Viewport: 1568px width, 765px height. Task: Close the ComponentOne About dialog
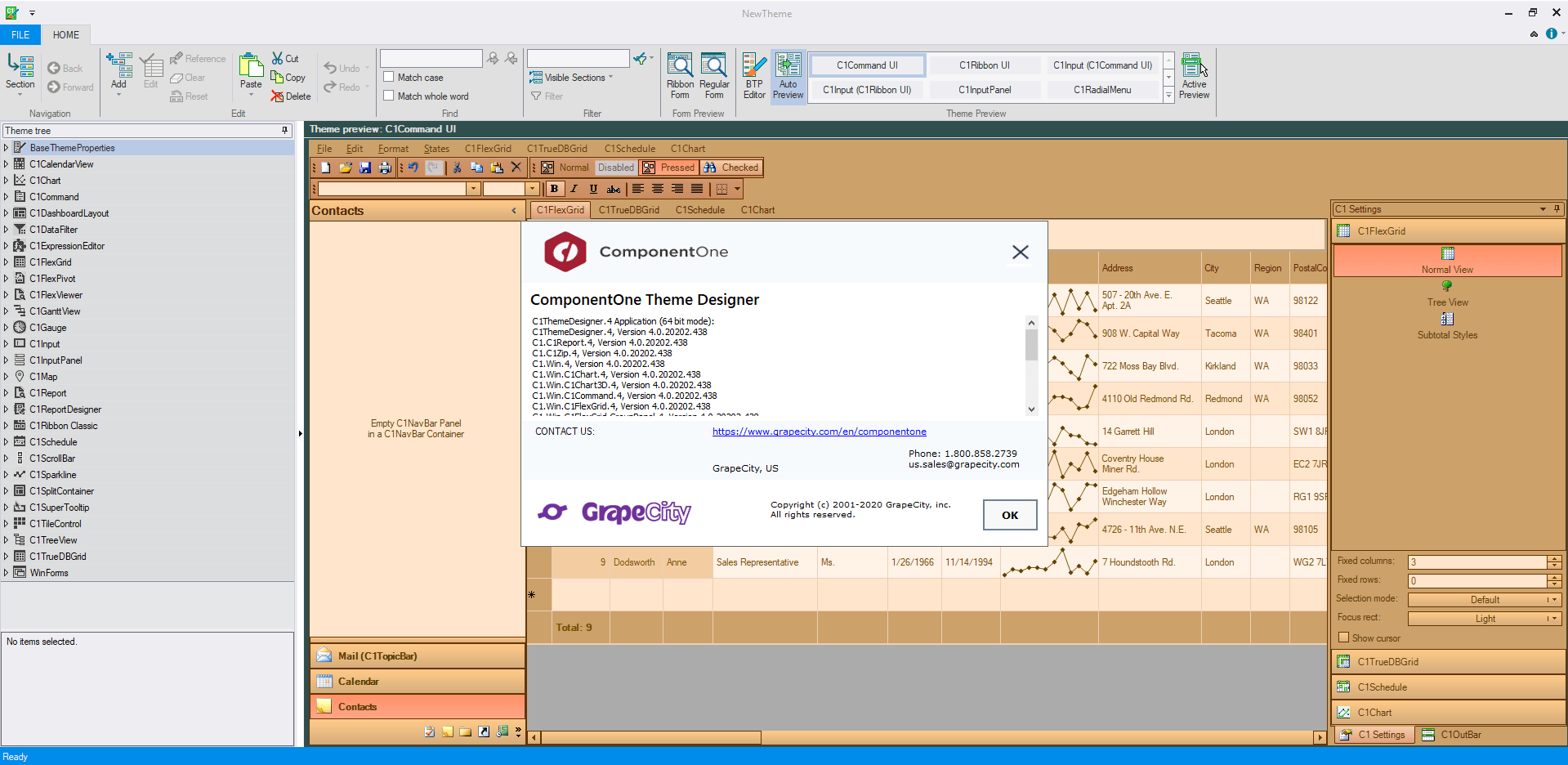1020,253
